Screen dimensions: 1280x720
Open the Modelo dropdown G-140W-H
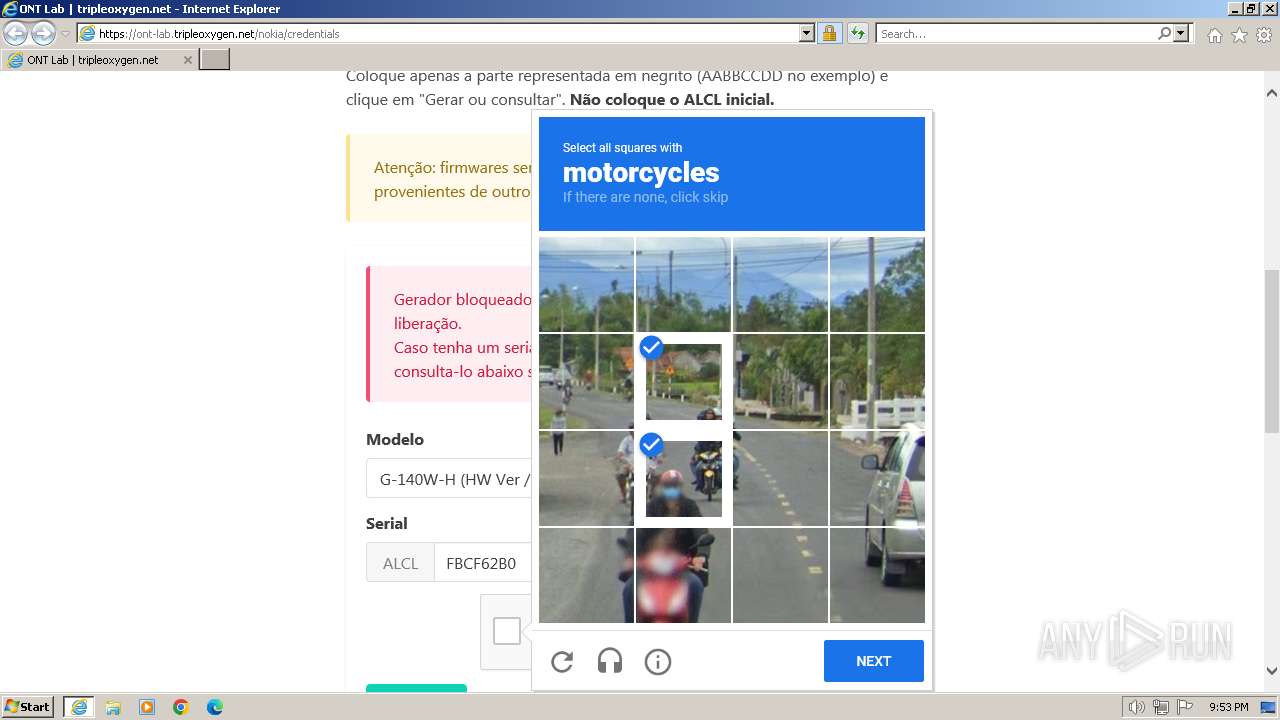(450, 479)
